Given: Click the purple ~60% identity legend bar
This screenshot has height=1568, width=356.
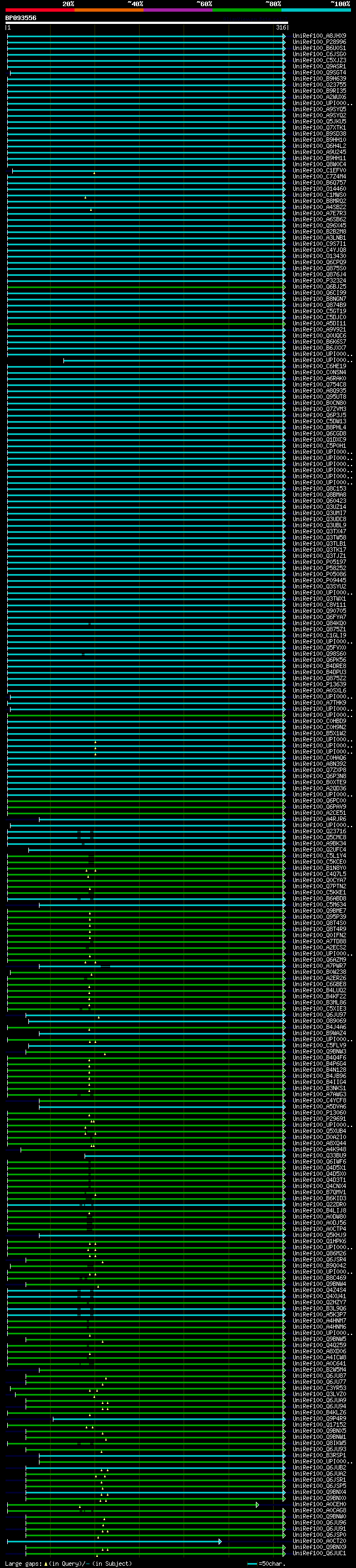Looking at the screenshot, I should coord(179,11).
